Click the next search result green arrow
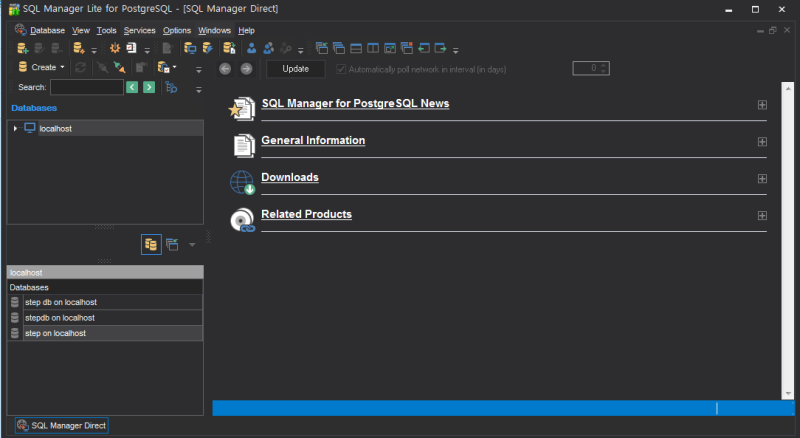The image size is (800, 438). [x=149, y=88]
